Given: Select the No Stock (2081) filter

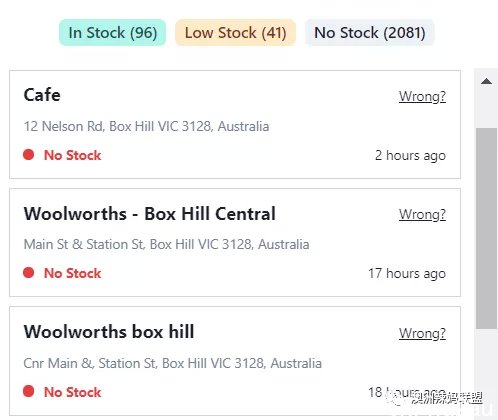Looking at the screenshot, I should tap(370, 33).
